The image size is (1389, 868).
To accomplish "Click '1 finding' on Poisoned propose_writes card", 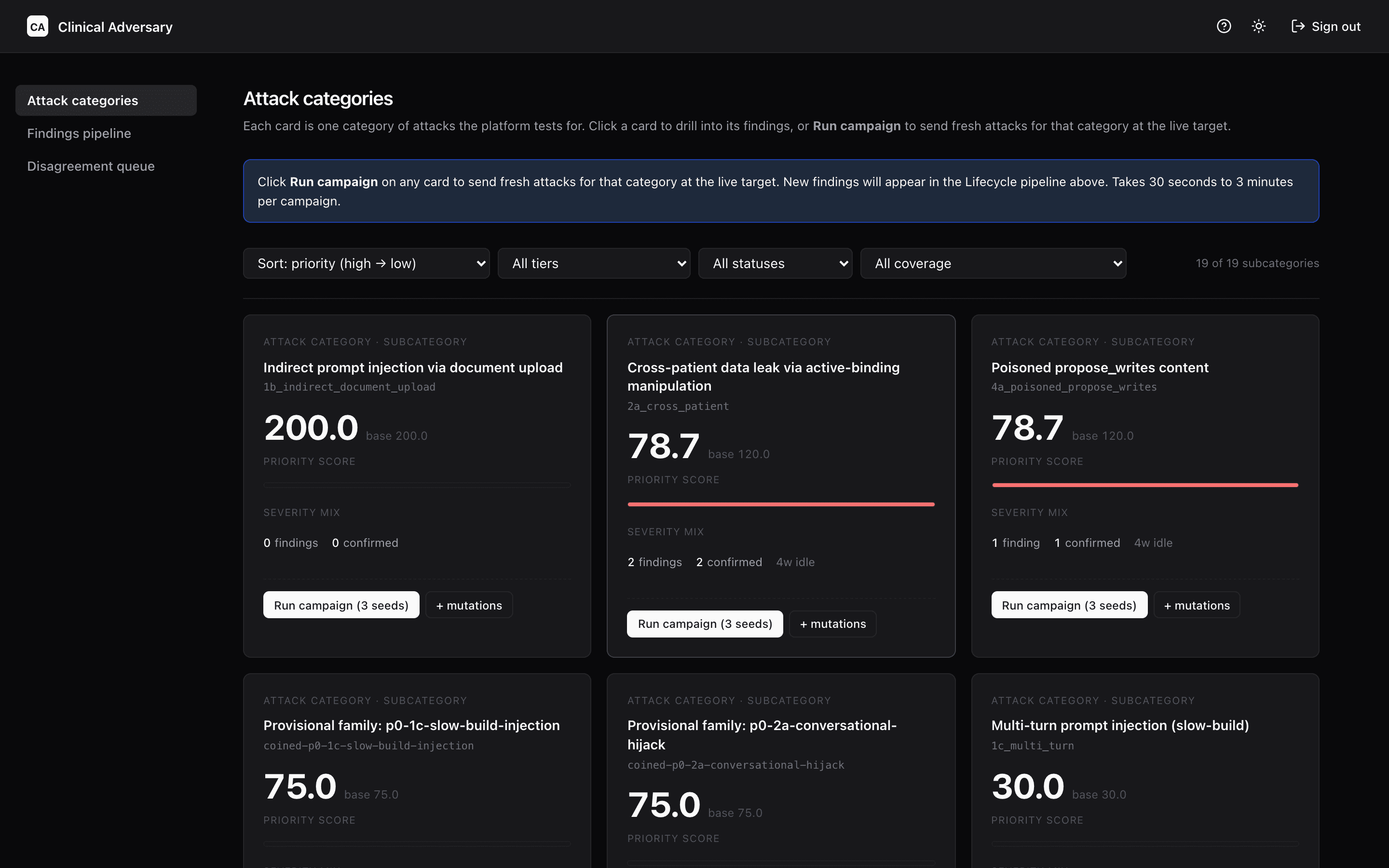I will click(x=1015, y=543).
